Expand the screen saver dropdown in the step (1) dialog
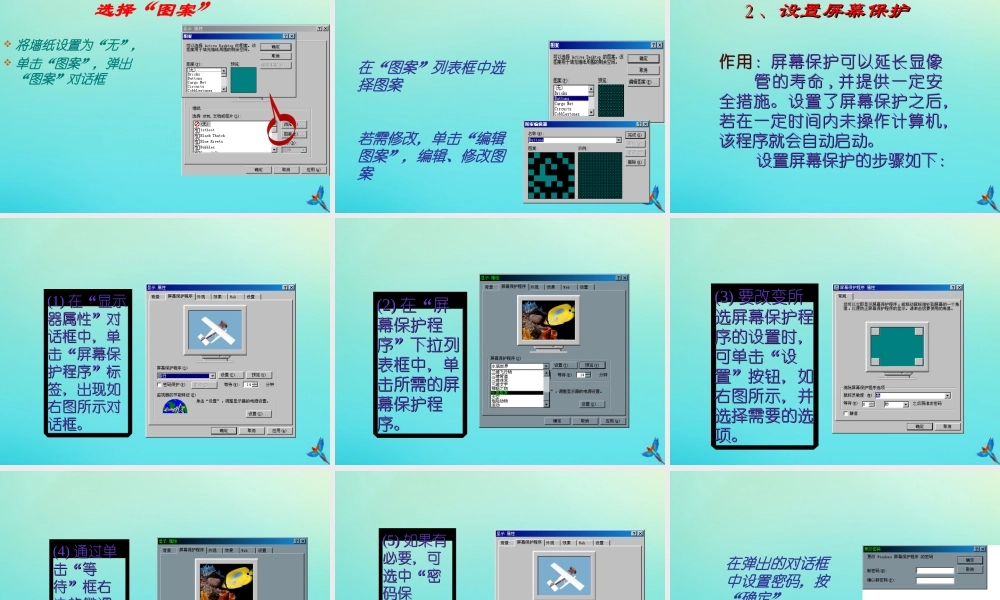Viewport: 1000px width, 600px height. tap(212, 376)
